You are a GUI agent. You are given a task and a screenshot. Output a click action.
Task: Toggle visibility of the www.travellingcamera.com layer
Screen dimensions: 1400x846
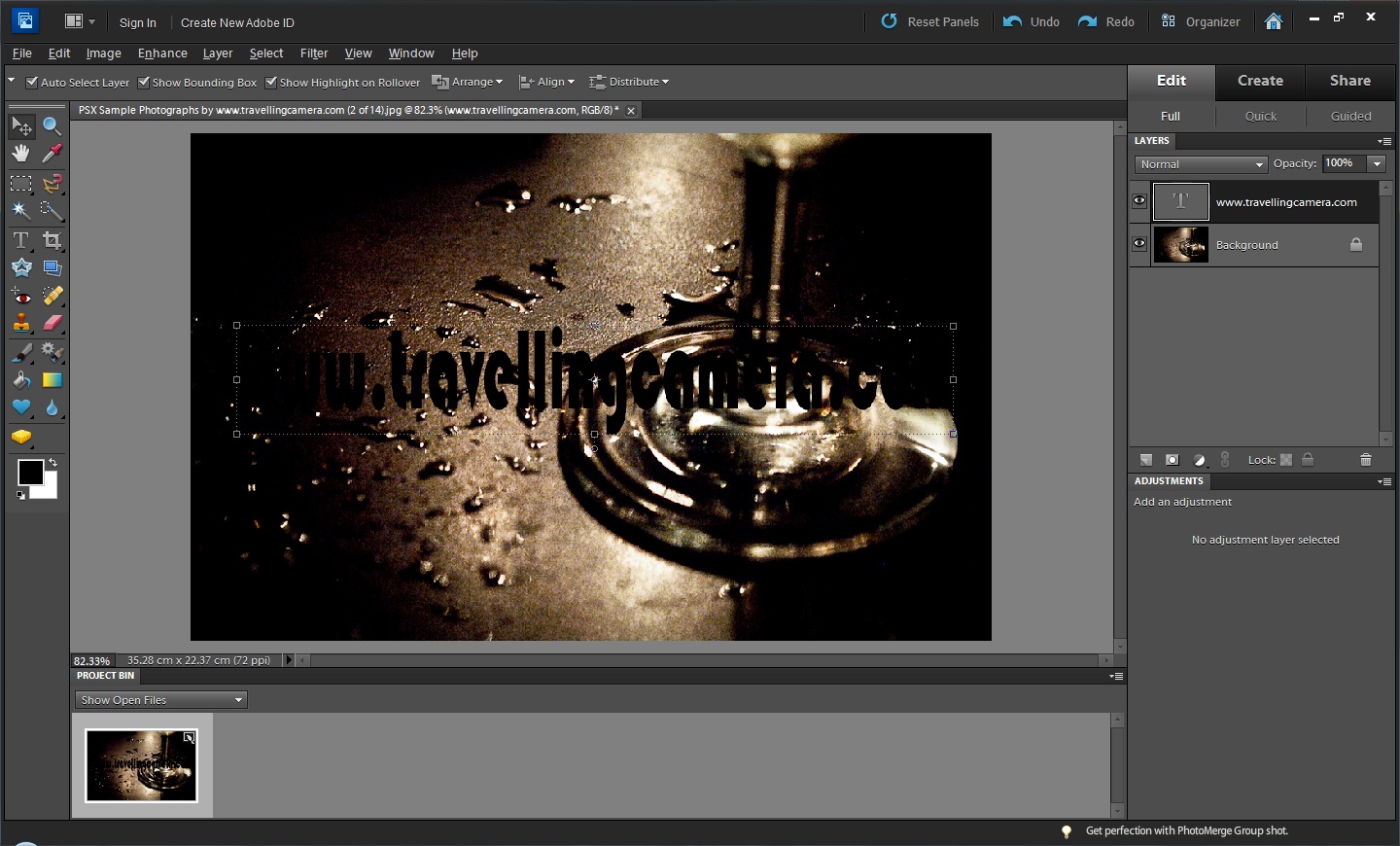[x=1138, y=200]
